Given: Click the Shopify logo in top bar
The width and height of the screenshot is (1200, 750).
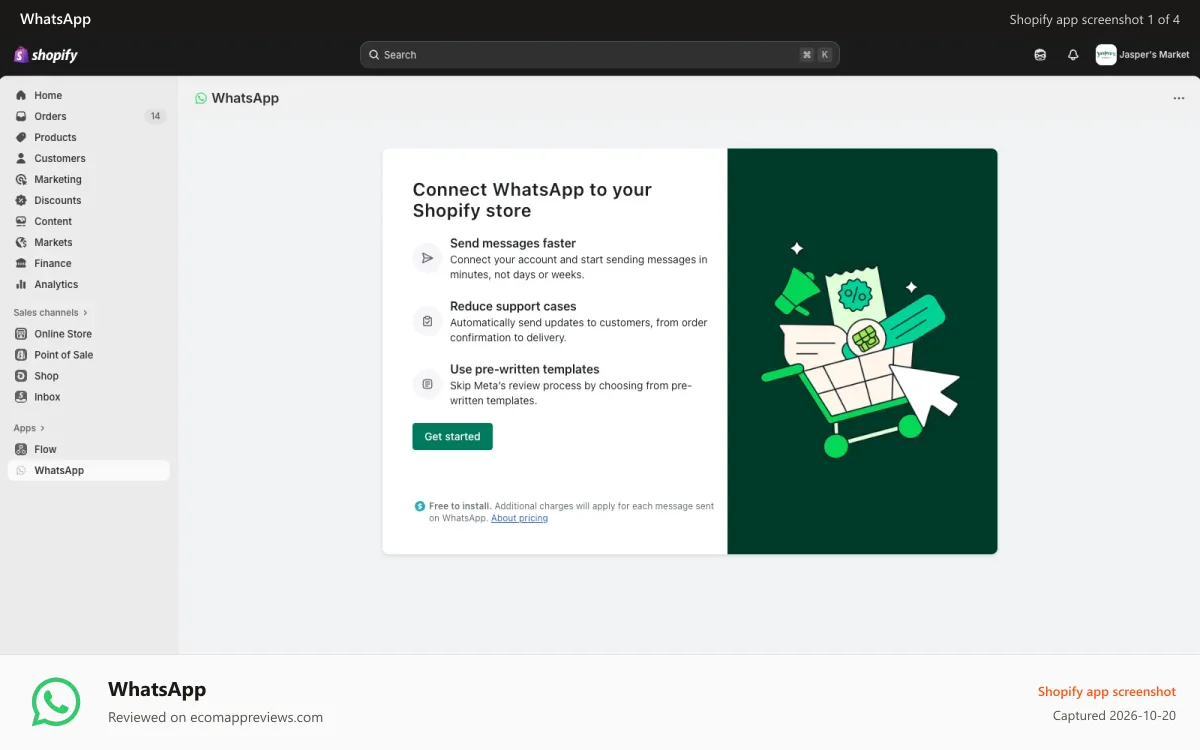Looking at the screenshot, I should (x=46, y=55).
